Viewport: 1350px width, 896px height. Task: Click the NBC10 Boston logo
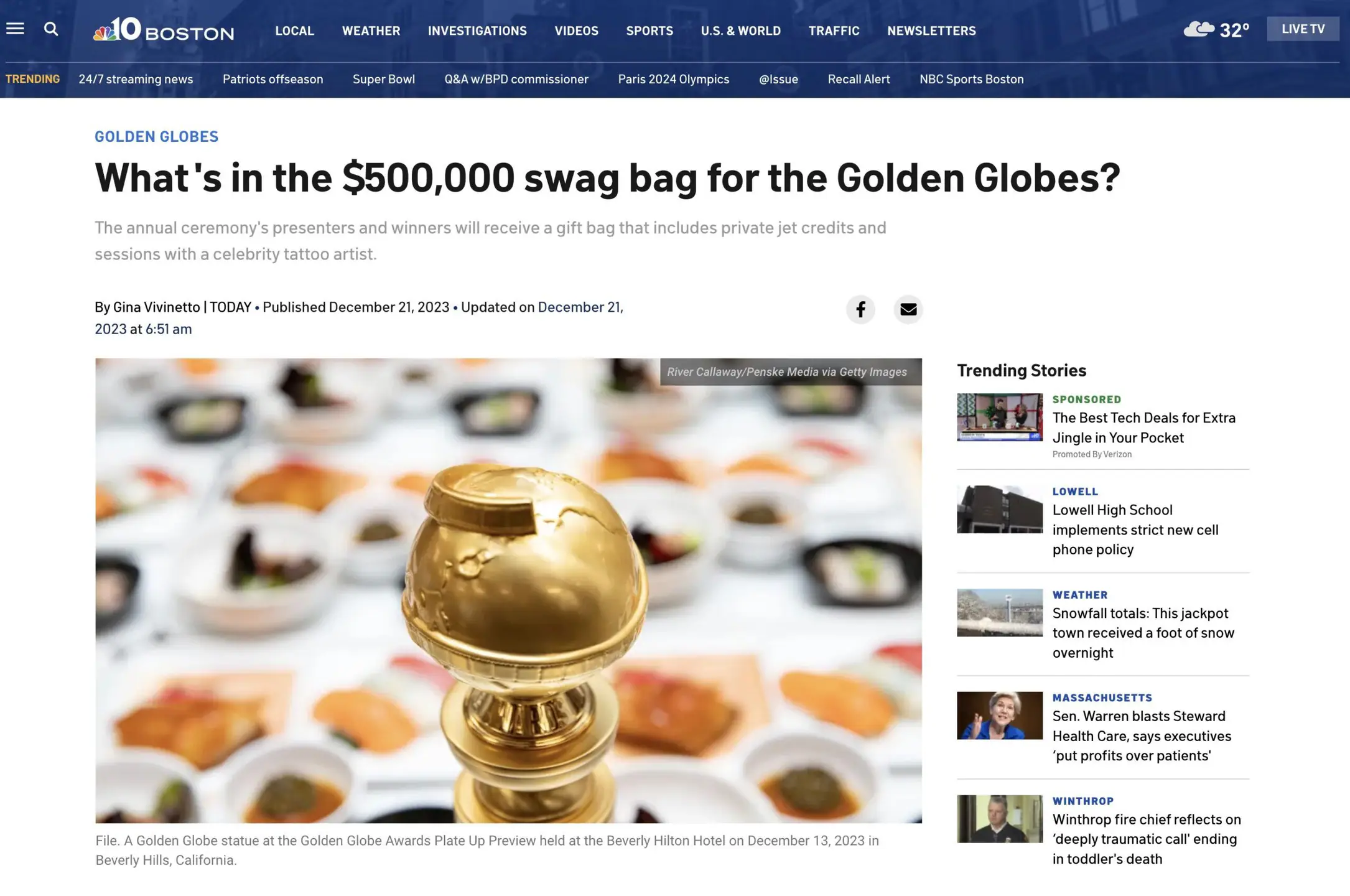tap(164, 29)
